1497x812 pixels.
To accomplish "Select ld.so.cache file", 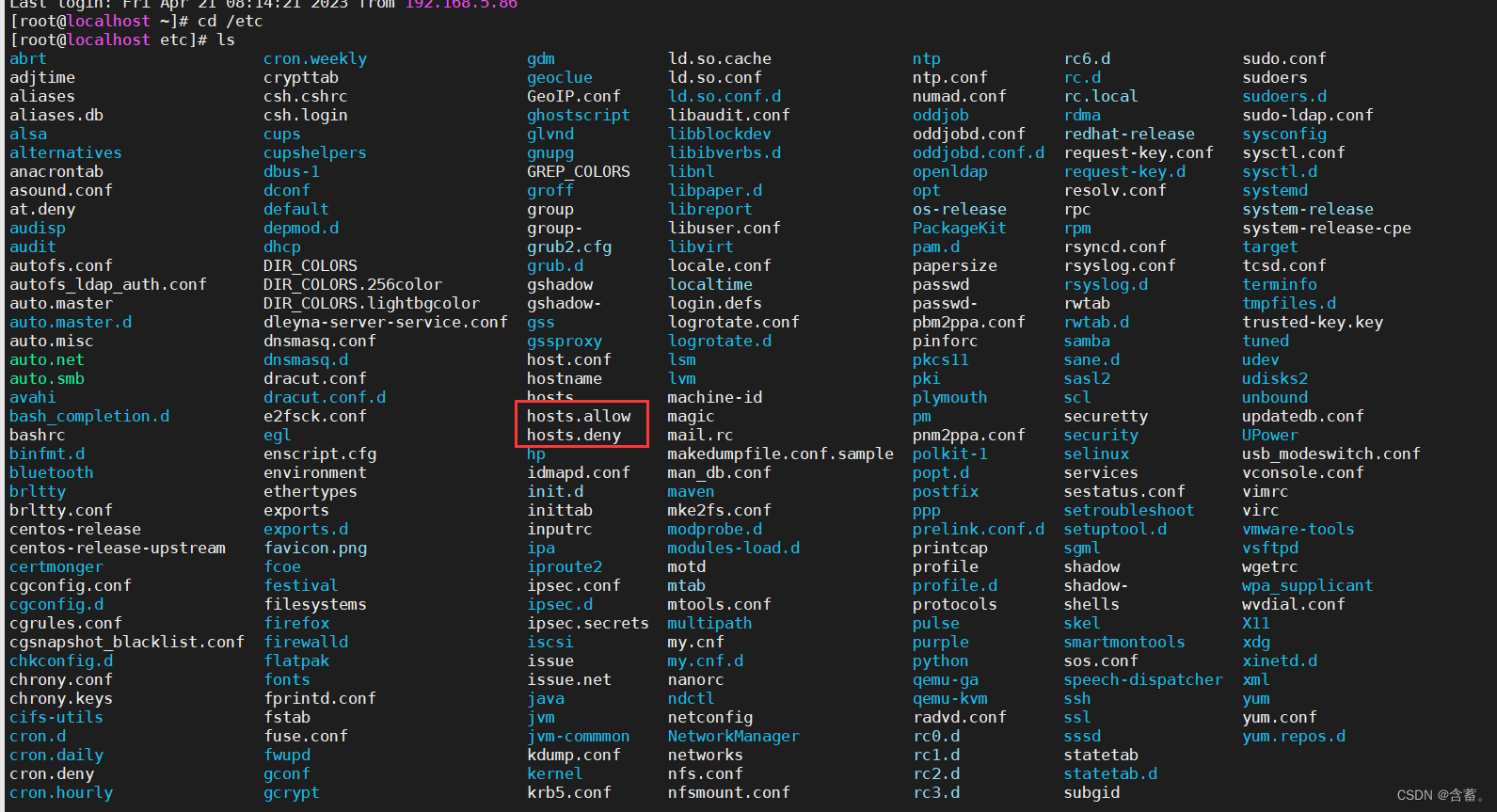I will [x=720, y=58].
